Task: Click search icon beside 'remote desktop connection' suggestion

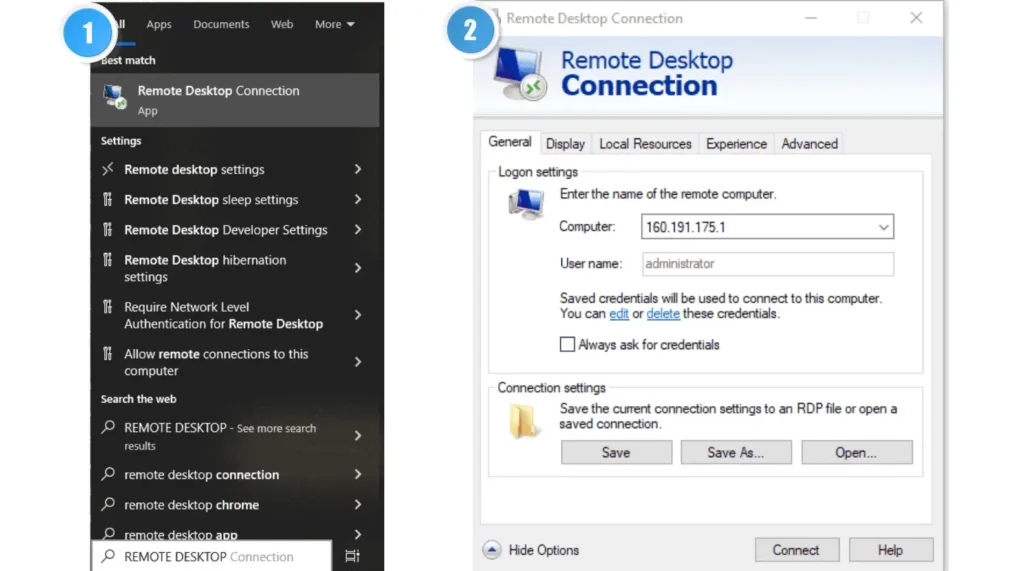Action: tap(108, 474)
